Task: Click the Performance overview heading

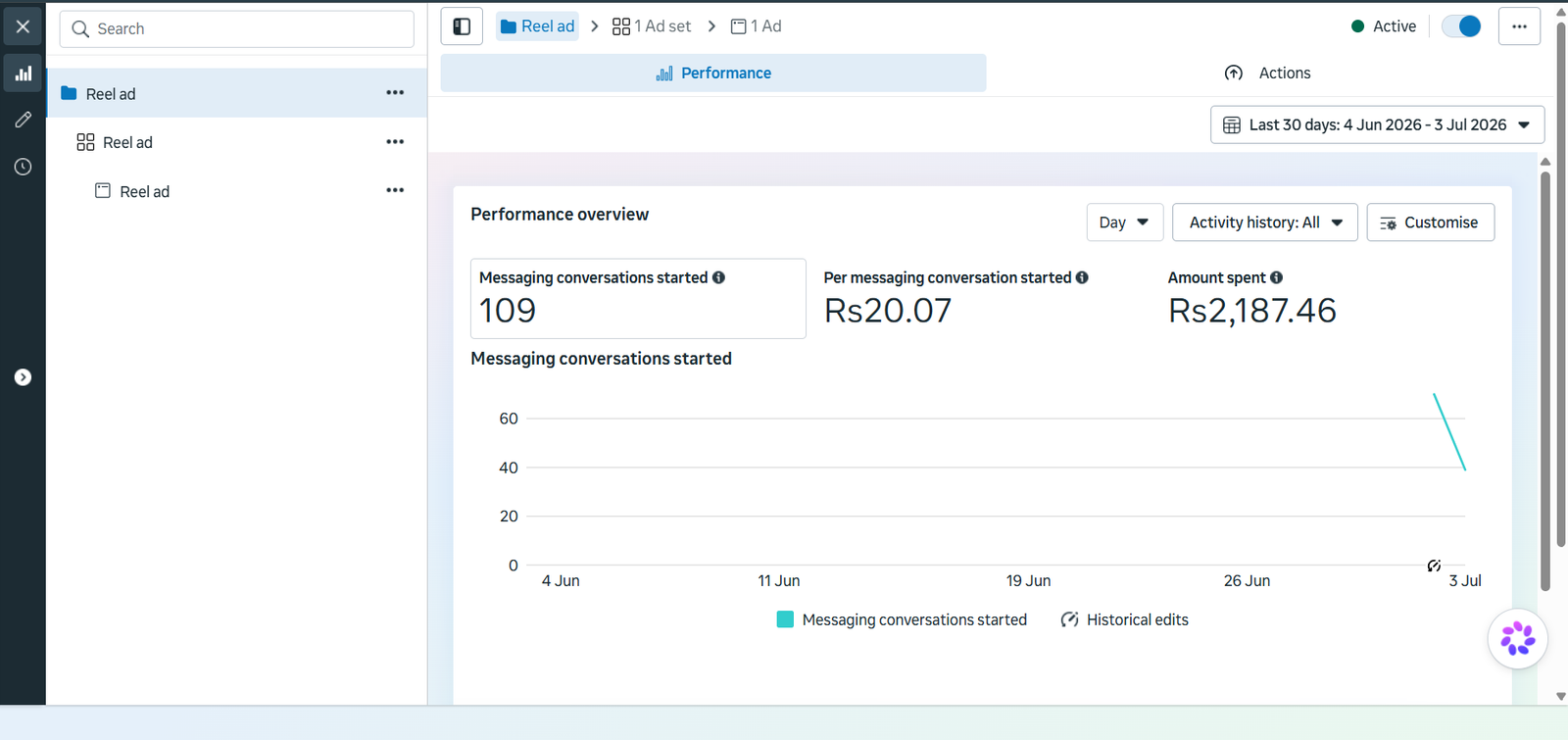Action: tap(560, 215)
